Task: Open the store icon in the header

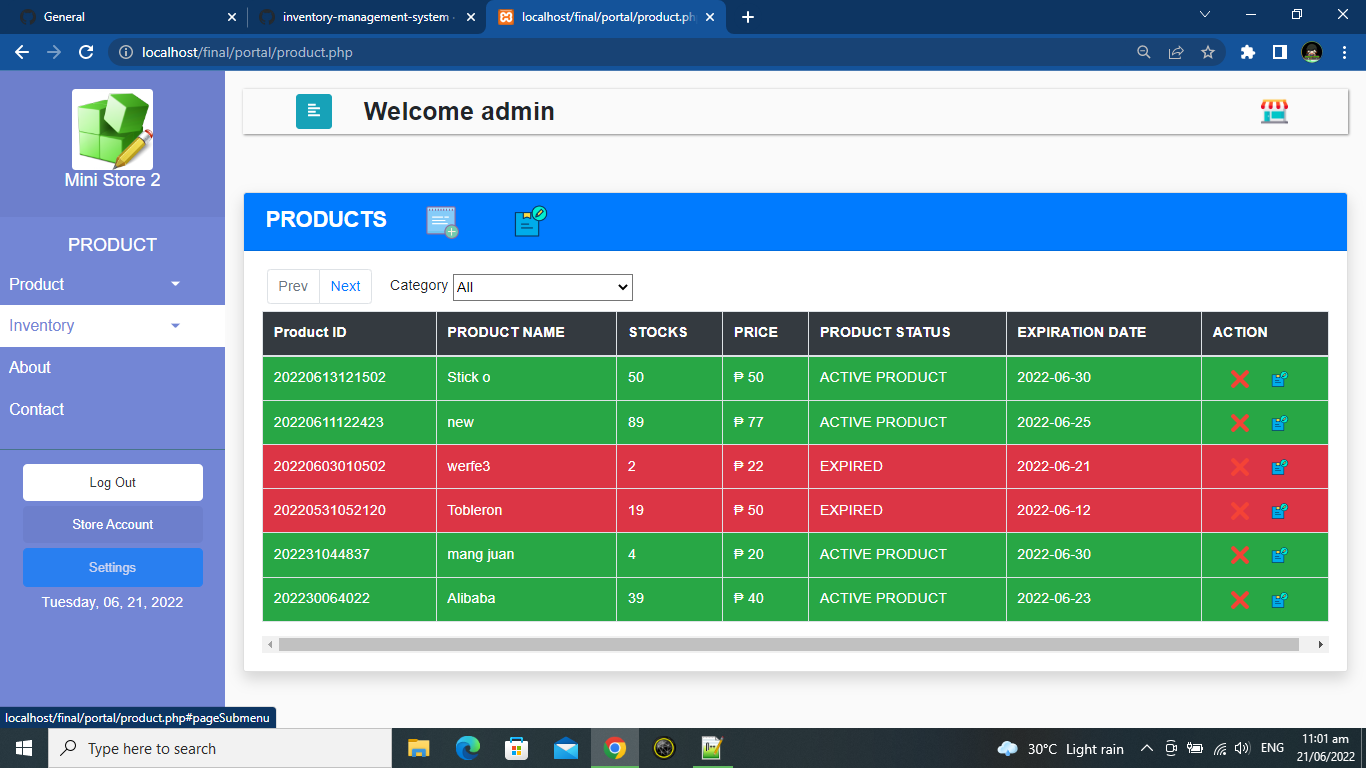Action: click(x=1274, y=111)
